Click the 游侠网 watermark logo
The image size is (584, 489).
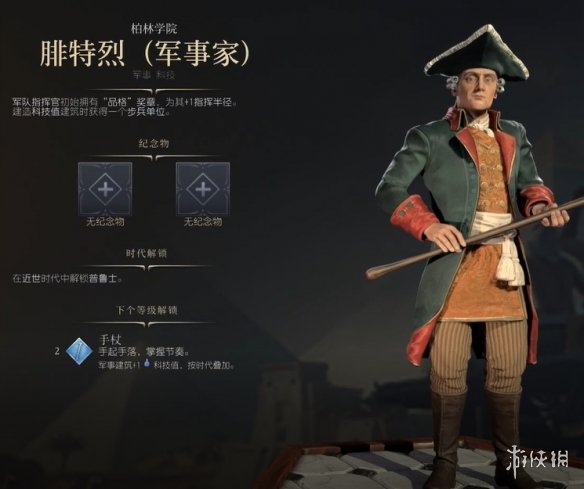[x=537, y=457]
